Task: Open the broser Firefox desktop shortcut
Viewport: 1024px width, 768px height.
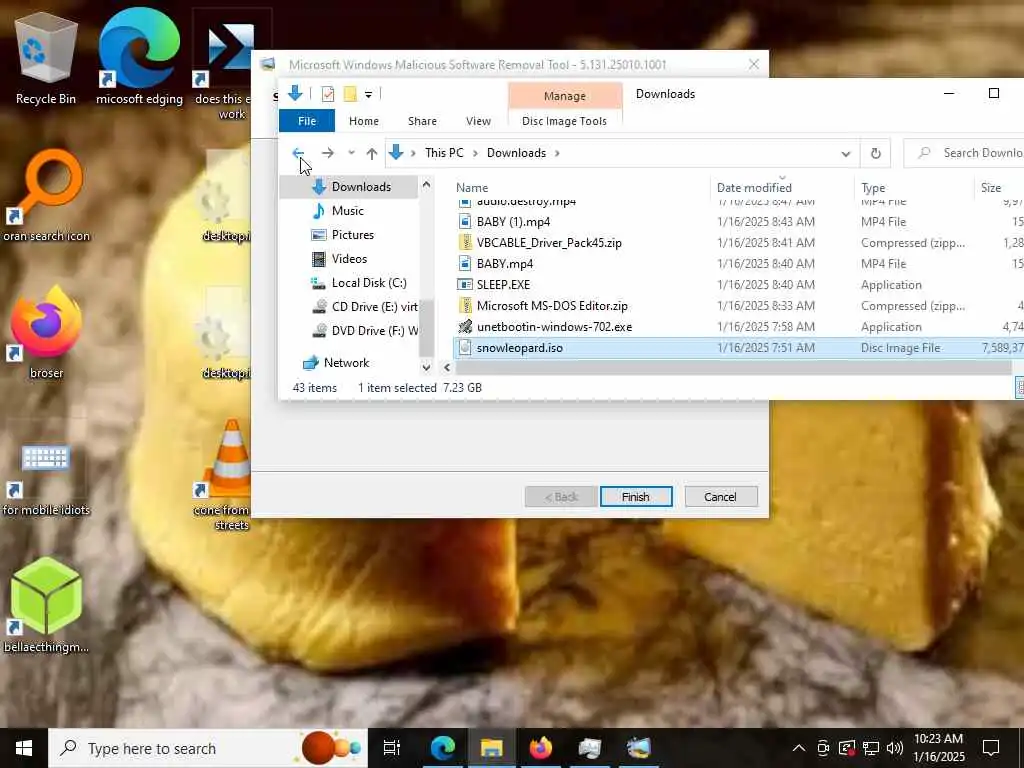Action: point(46,333)
